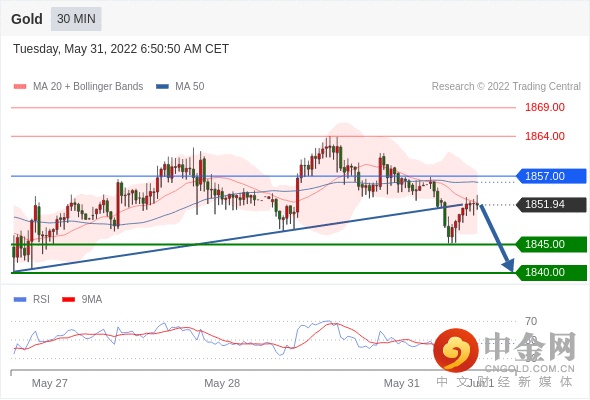Click the 1869.00 resistance price label
This screenshot has height=400, width=590.
[x=545, y=107]
